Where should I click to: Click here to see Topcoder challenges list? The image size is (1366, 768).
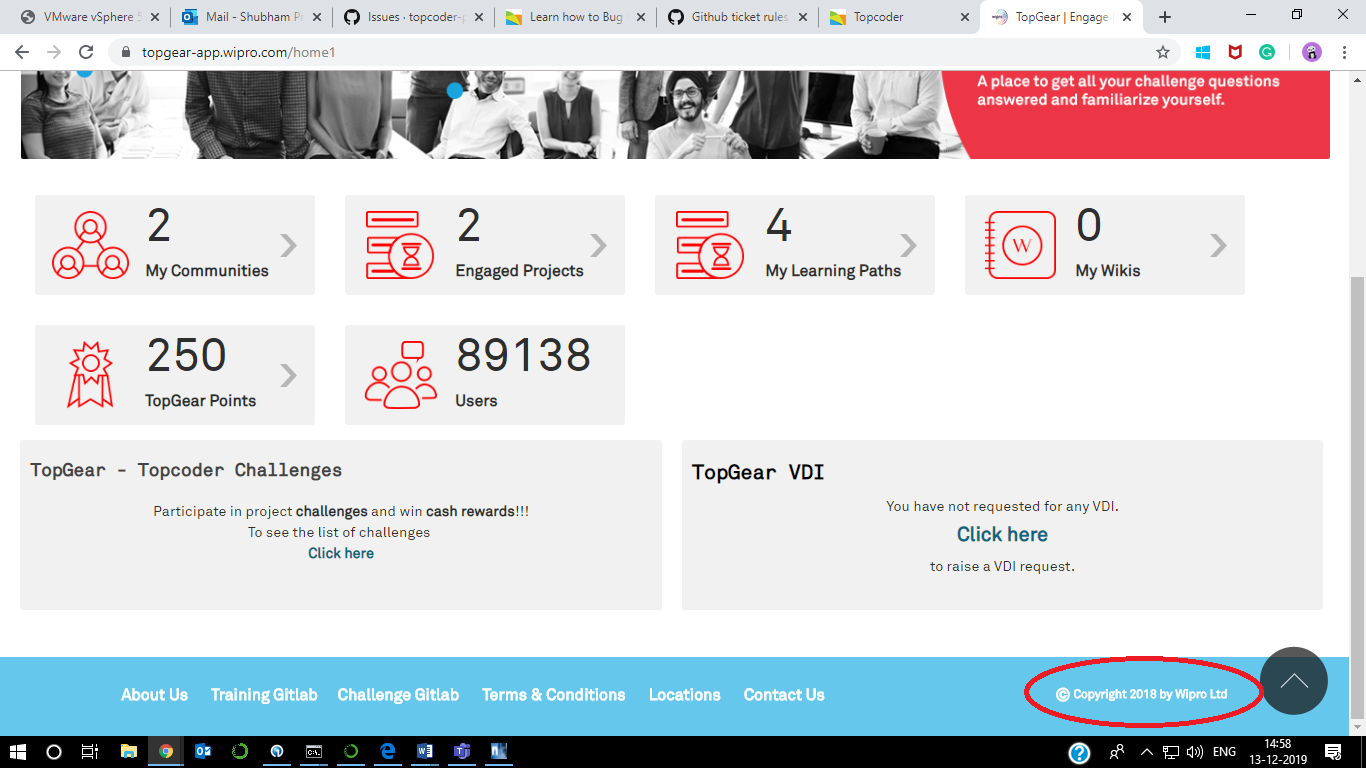click(x=341, y=553)
